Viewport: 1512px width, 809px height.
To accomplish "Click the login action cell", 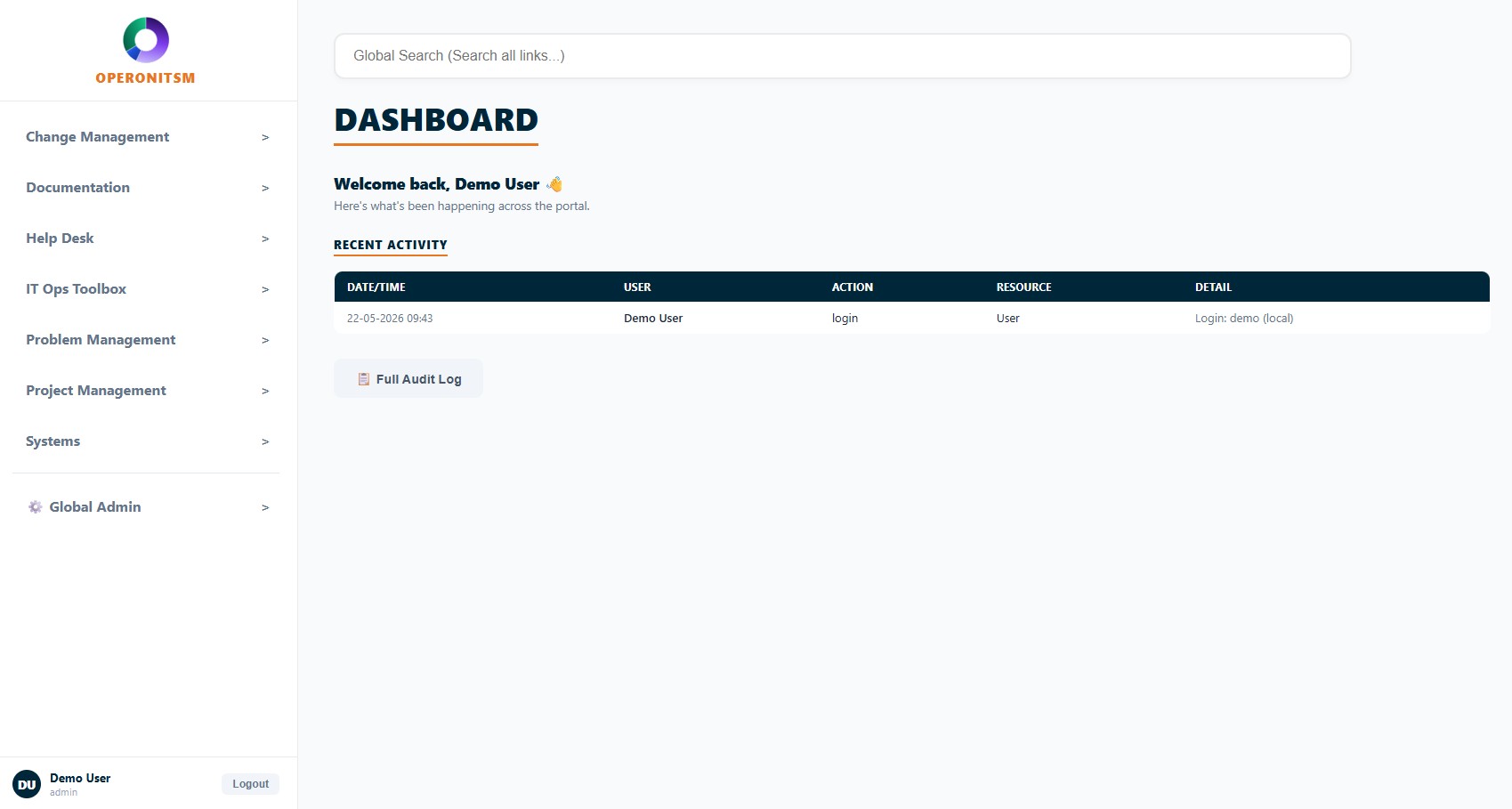I will [845, 319].
